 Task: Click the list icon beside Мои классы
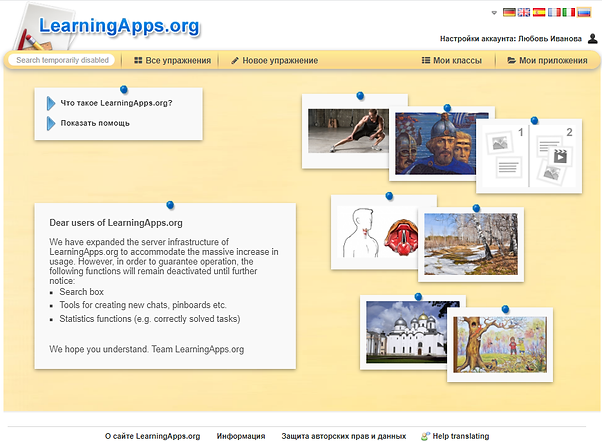[x=426, y=60]
